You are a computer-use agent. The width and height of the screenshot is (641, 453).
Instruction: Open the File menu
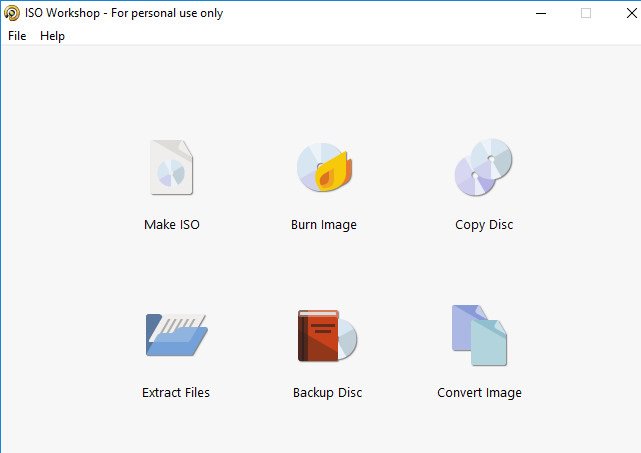pos(17,36)
